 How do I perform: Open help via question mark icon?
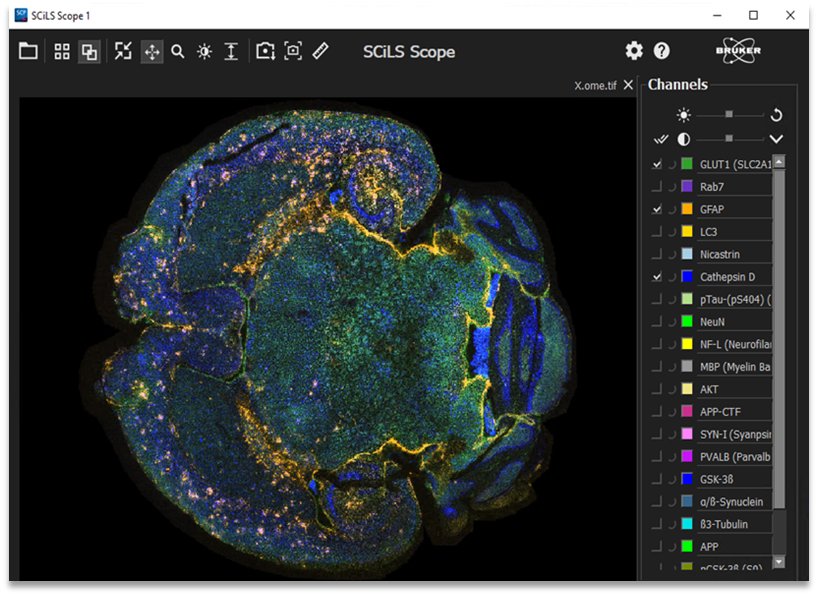point(662,51)
